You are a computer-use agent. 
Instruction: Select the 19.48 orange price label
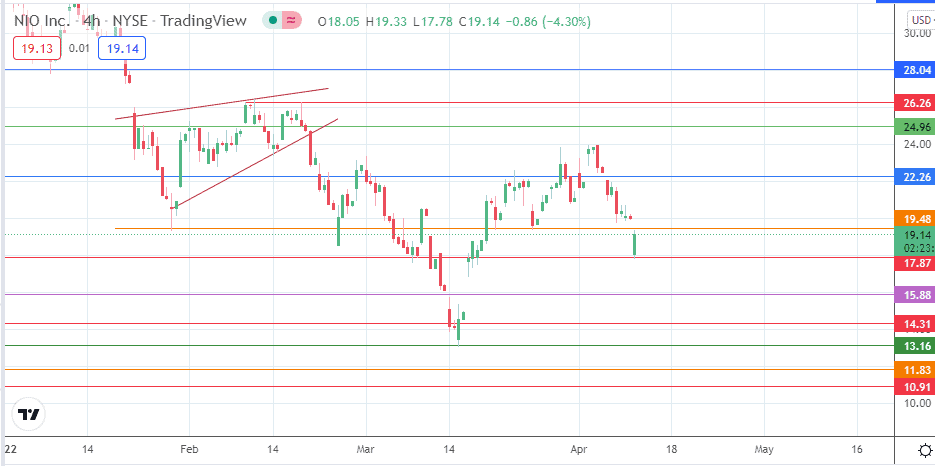[x=916, y=220]
